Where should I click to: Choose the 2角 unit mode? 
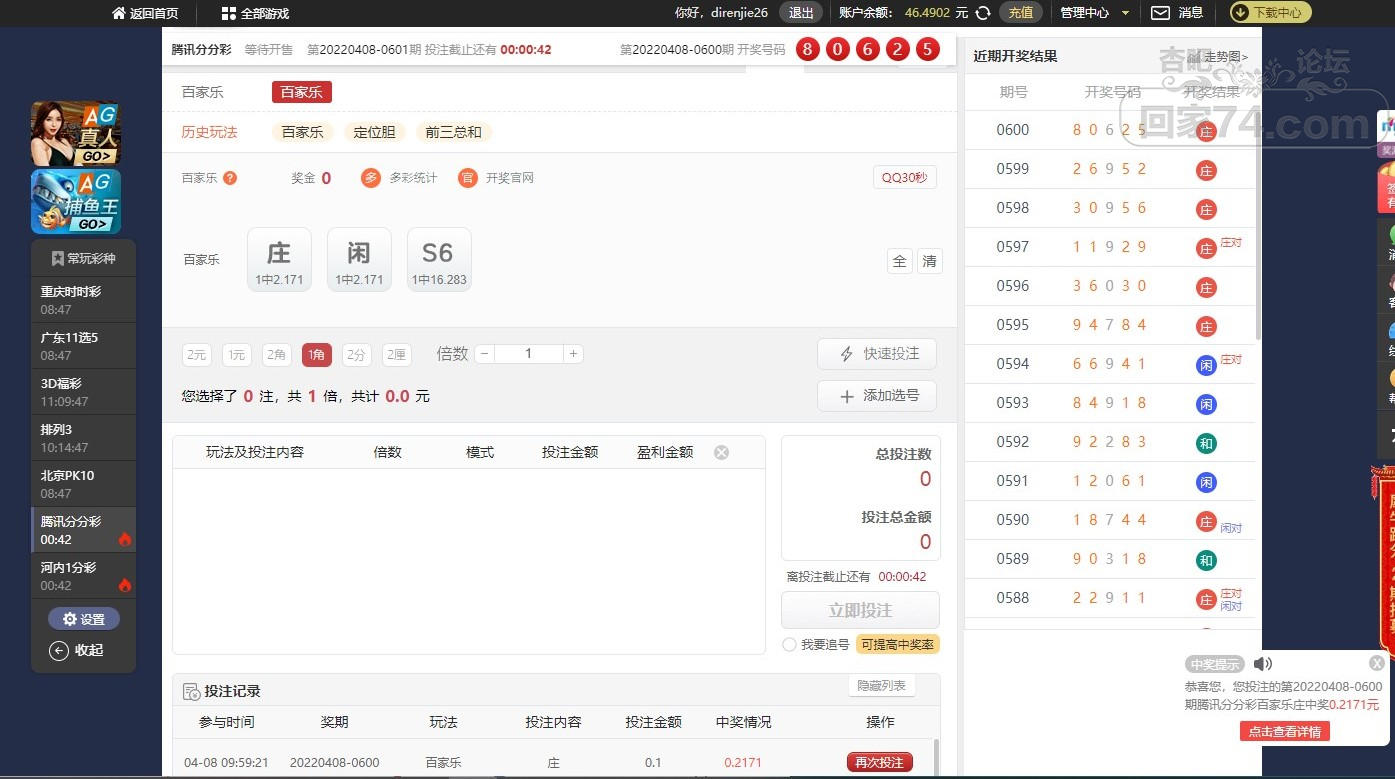coord(277,354)
